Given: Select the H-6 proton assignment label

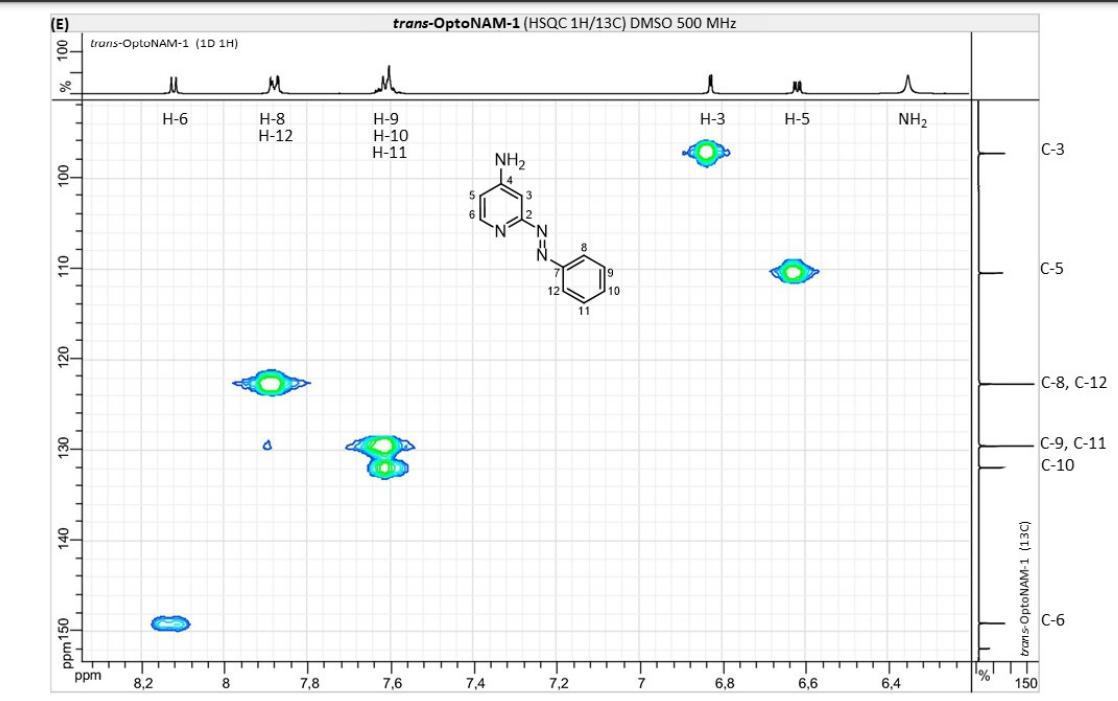Looking at the screenshot, I should pyautogui.click(x=175, y=119).
